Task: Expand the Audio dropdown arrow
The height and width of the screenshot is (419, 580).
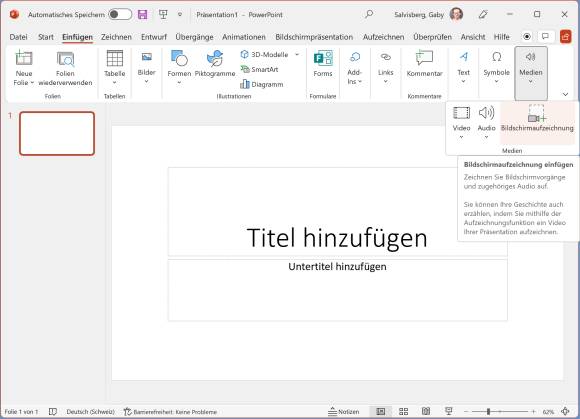Action: pyautogui.click(x=486, y=137)
